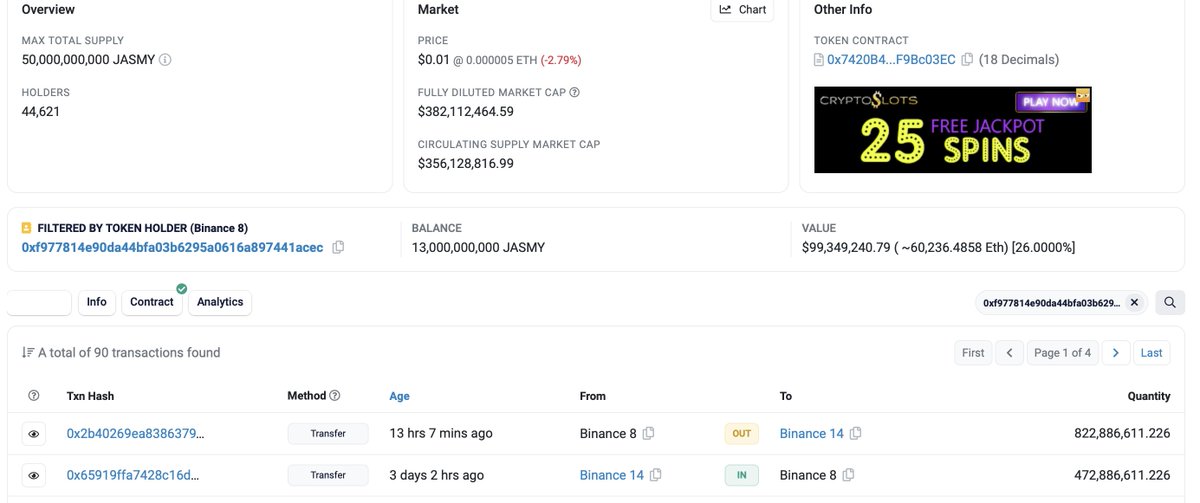This screenshot has height=503, width=1200.
Task: Open token contract link 0x7420B4...F9Bc03EC
Action: (x=891, y=60)
